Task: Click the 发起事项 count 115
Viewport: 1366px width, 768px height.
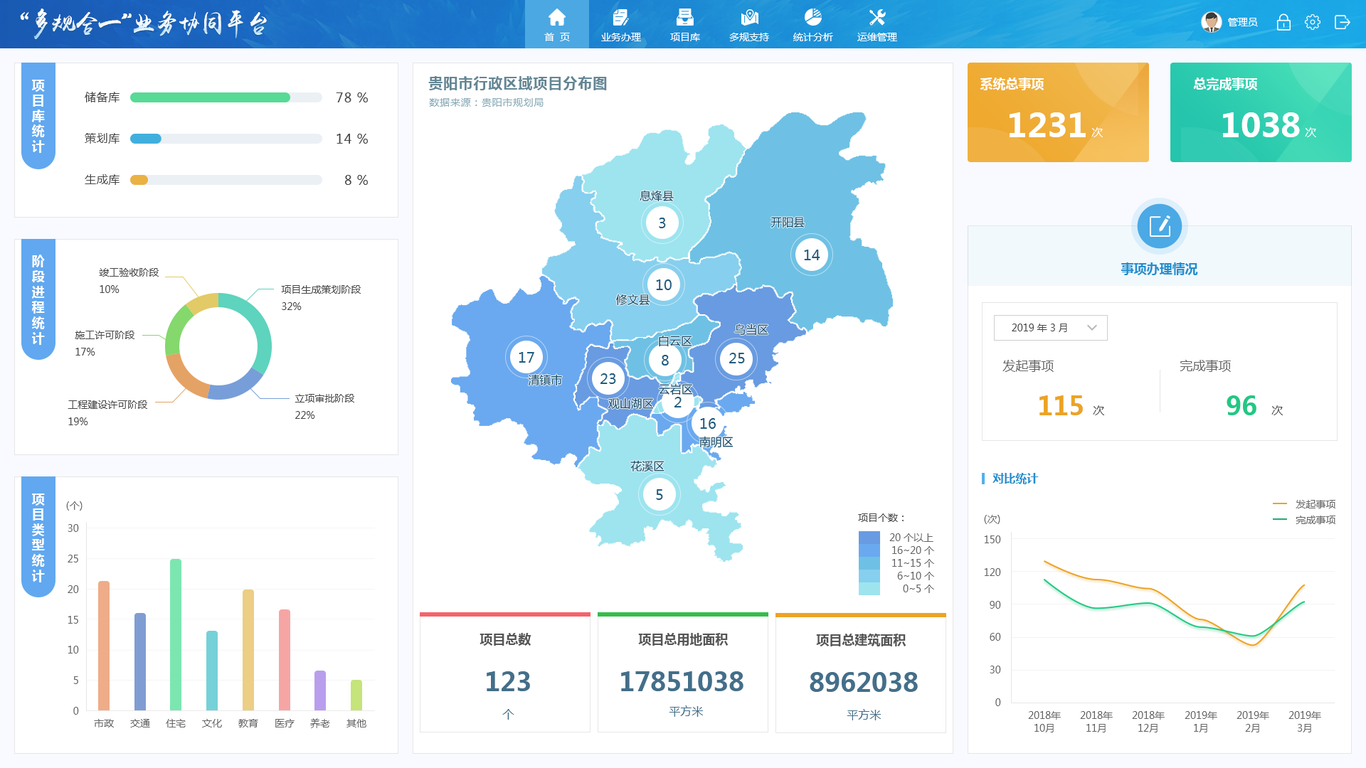Action: click(1061, 406)
